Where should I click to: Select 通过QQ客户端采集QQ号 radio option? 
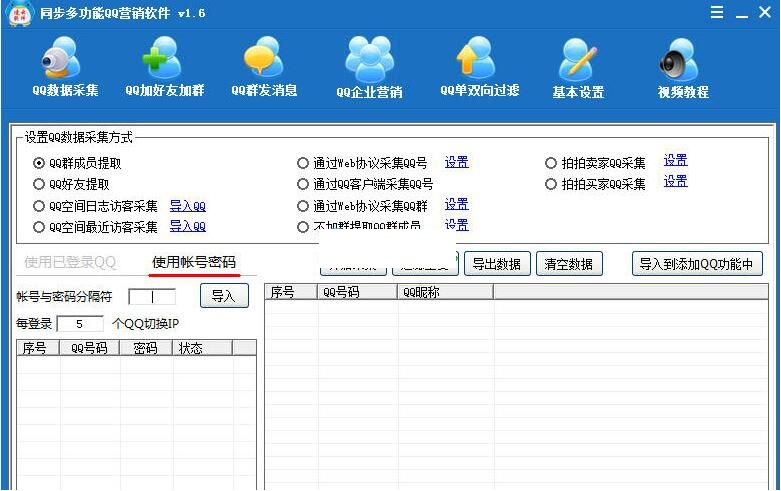tap(303, 185)
